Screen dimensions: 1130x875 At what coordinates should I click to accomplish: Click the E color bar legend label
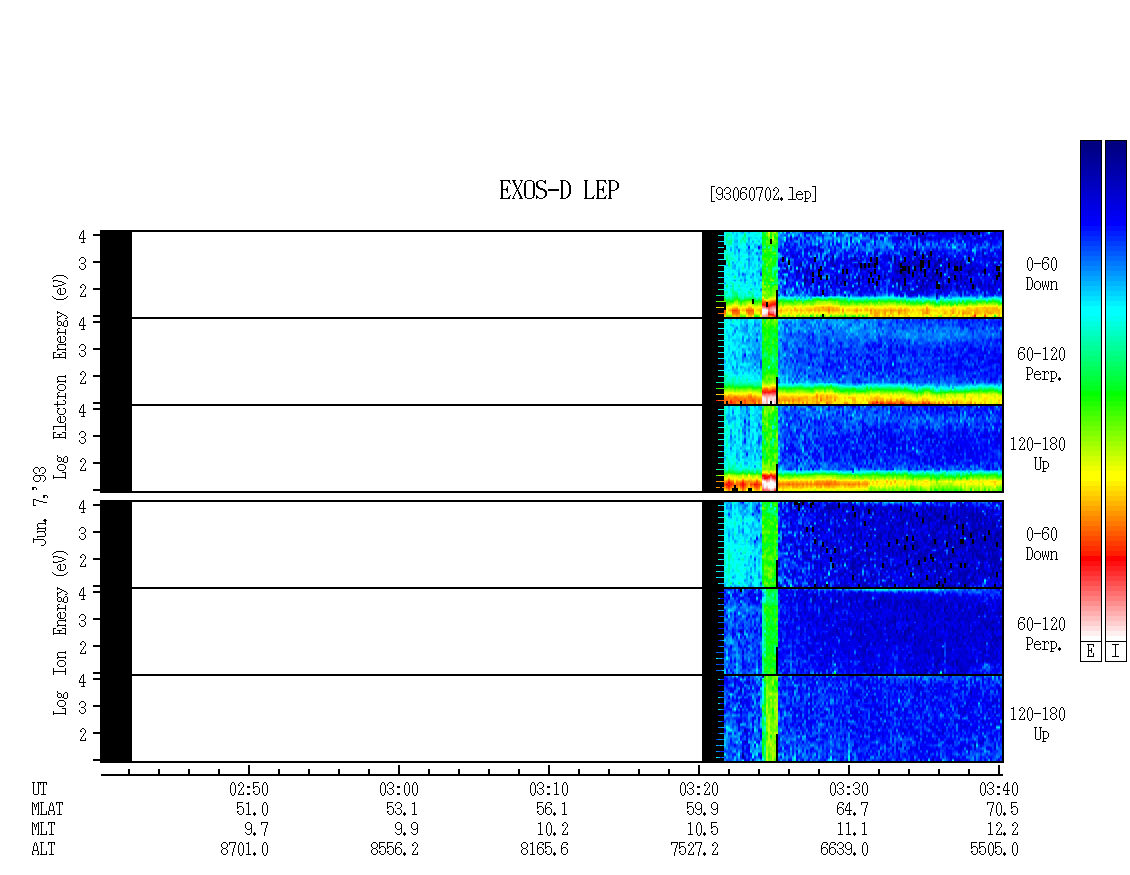point(1090,652)
